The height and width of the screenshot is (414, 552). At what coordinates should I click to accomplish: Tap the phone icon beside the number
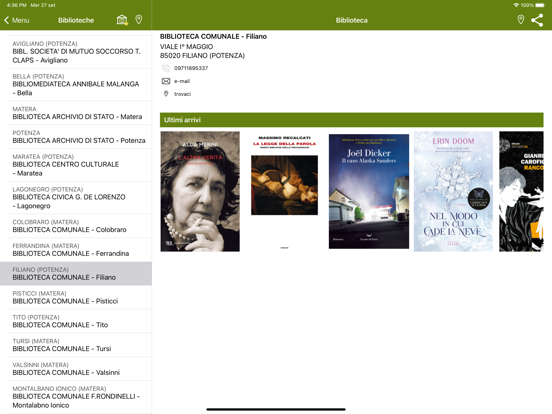(x=166, y=68)
